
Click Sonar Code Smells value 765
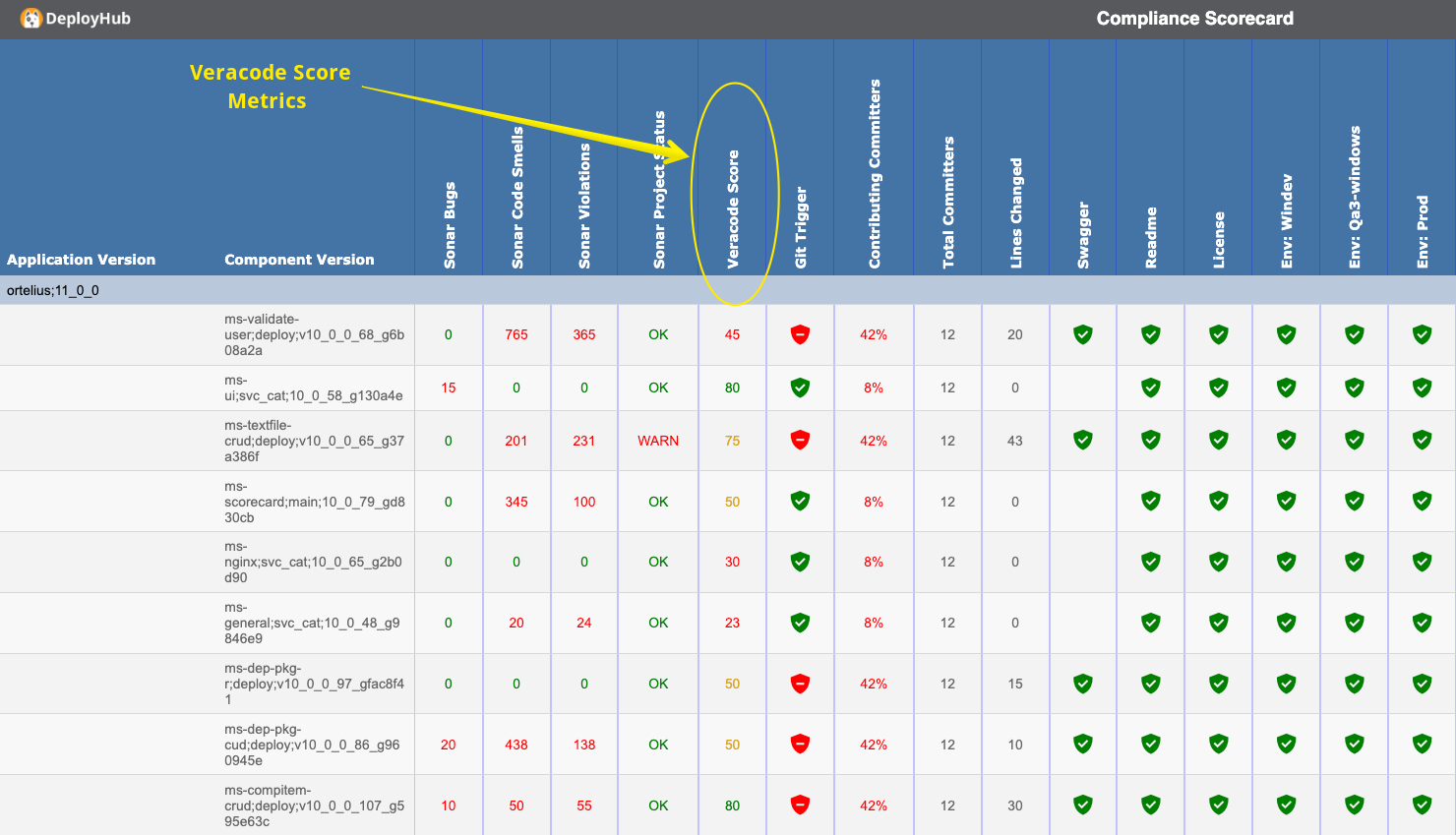(516, 334)
